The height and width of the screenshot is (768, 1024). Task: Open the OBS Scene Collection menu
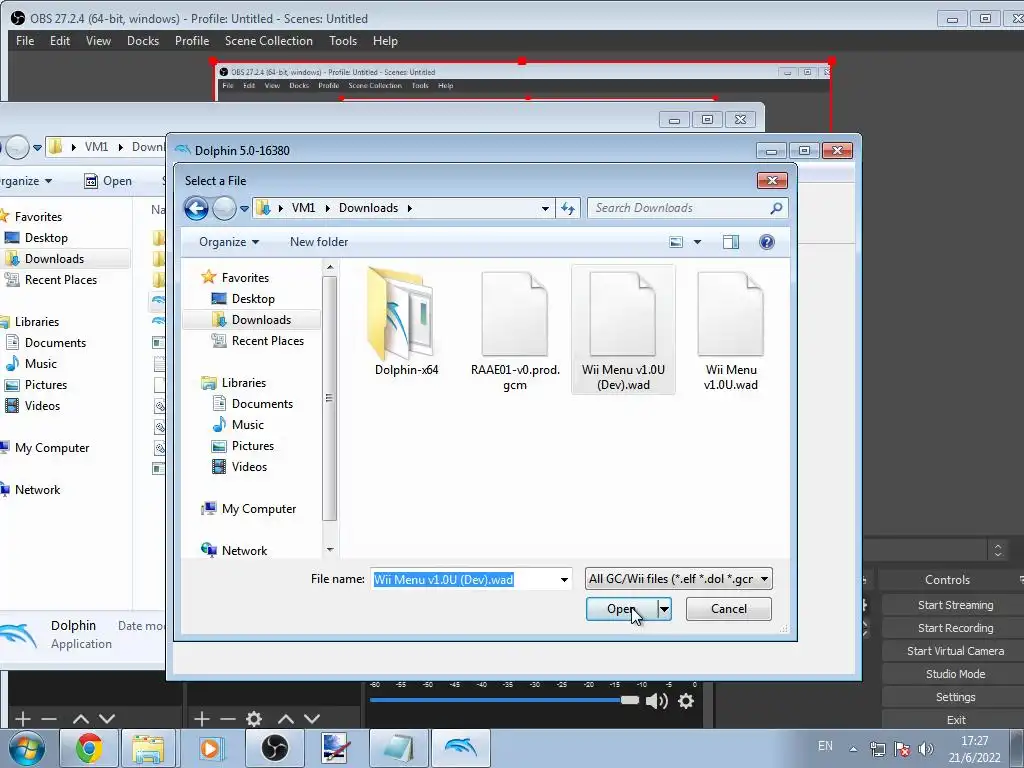click(268, 40)
